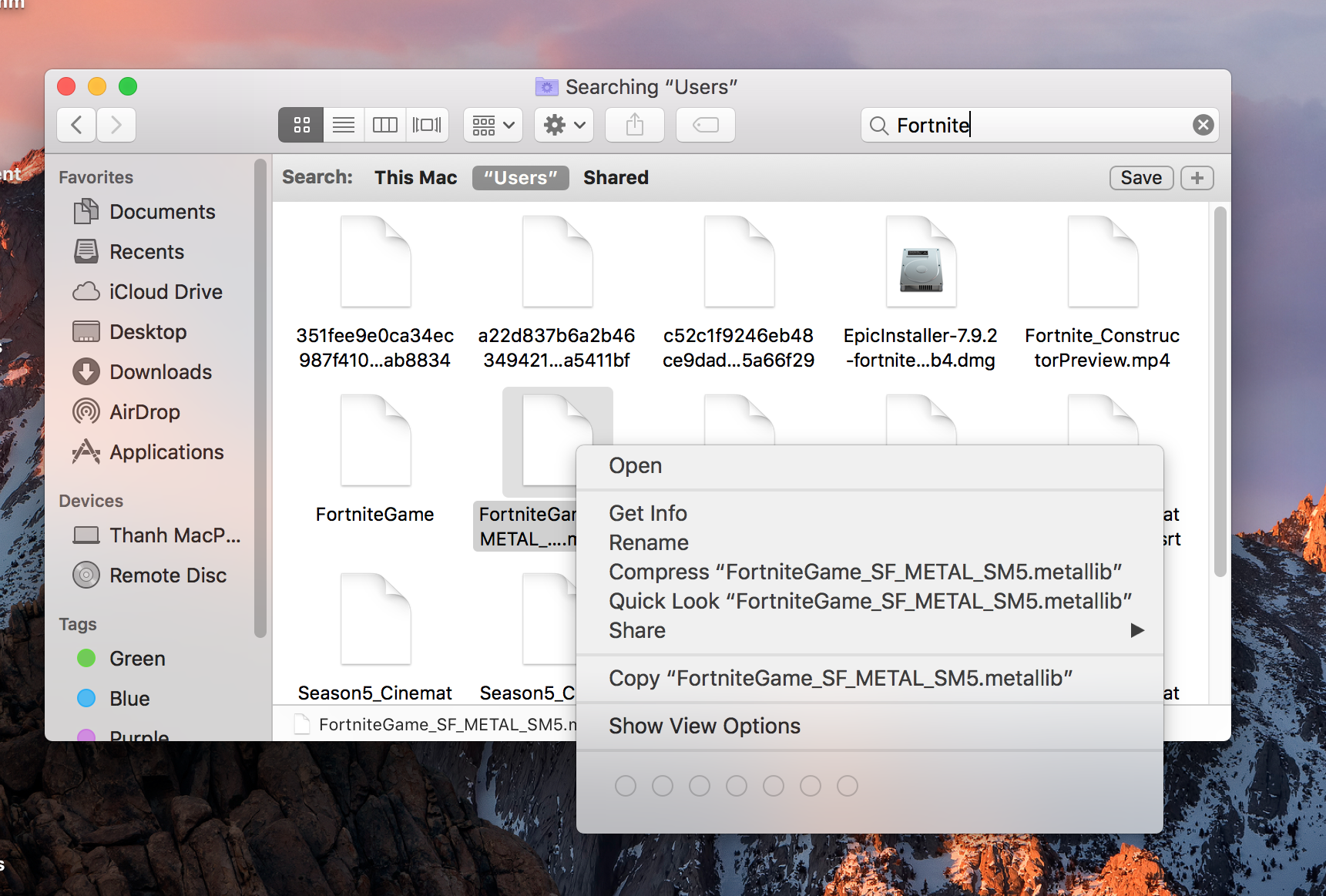The height and width of the screenshot is (896, 1326).
Task: Choose Open from the context menu
Action: (x=870, y=466)
